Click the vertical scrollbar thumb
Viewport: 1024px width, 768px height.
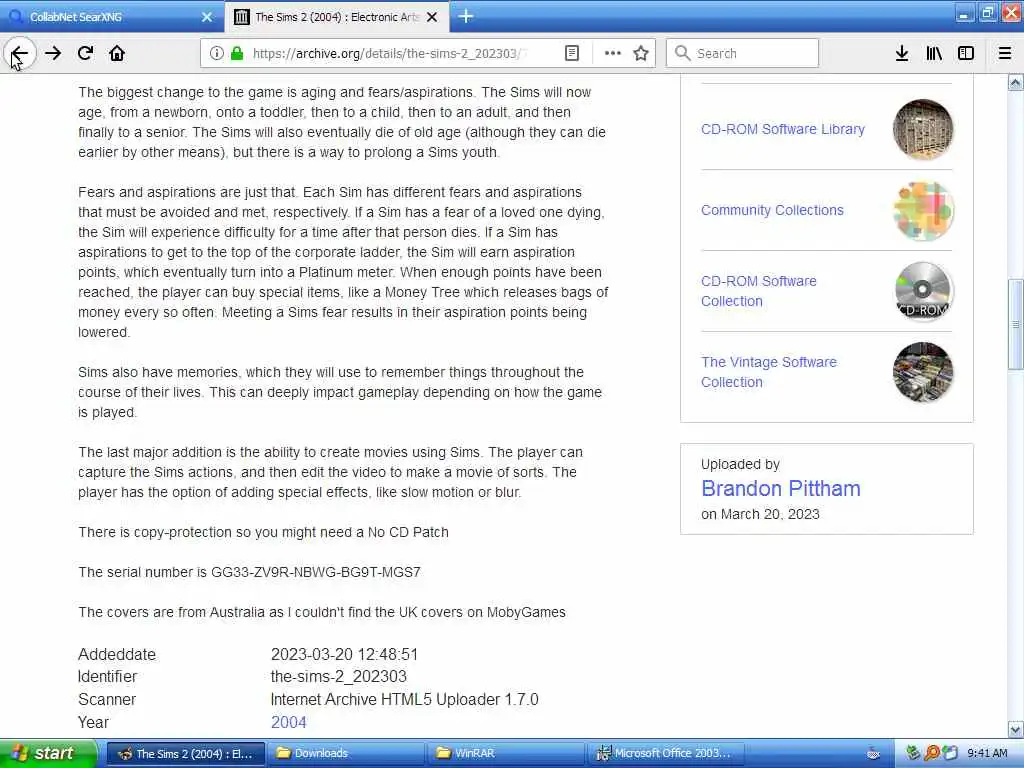coord(1016,325)
